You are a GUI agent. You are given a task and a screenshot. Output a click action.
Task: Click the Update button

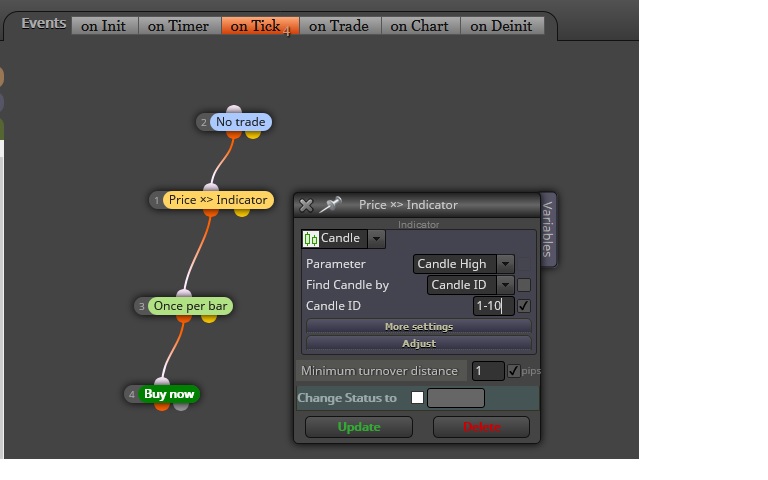359,427
